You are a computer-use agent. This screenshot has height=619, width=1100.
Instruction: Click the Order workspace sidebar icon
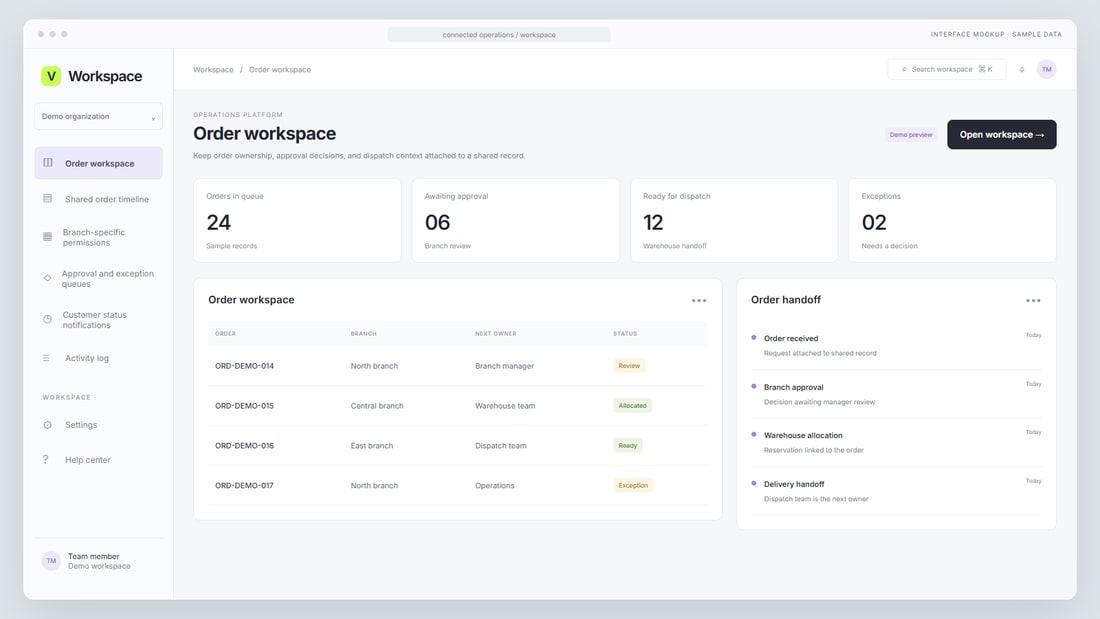point(48,163)
